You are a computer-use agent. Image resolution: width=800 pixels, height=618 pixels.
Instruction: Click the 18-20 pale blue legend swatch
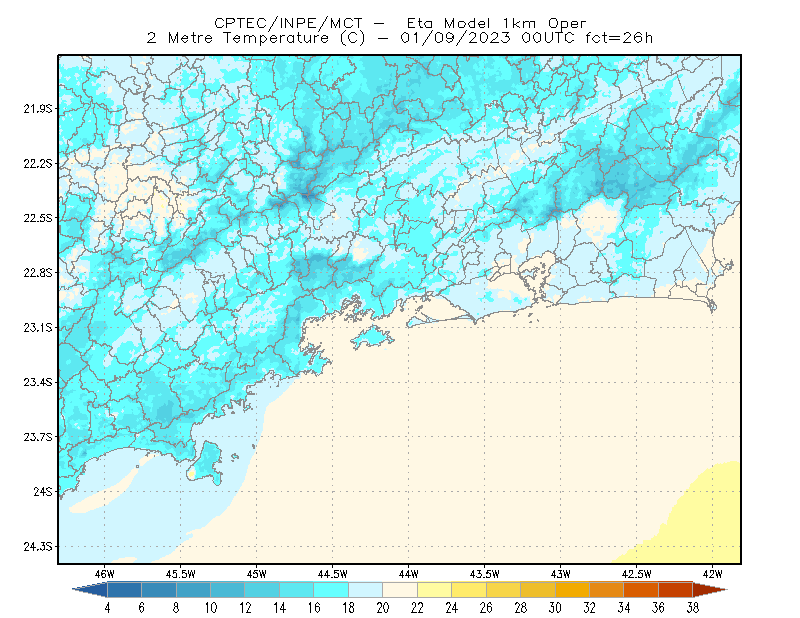pos(366,590)
